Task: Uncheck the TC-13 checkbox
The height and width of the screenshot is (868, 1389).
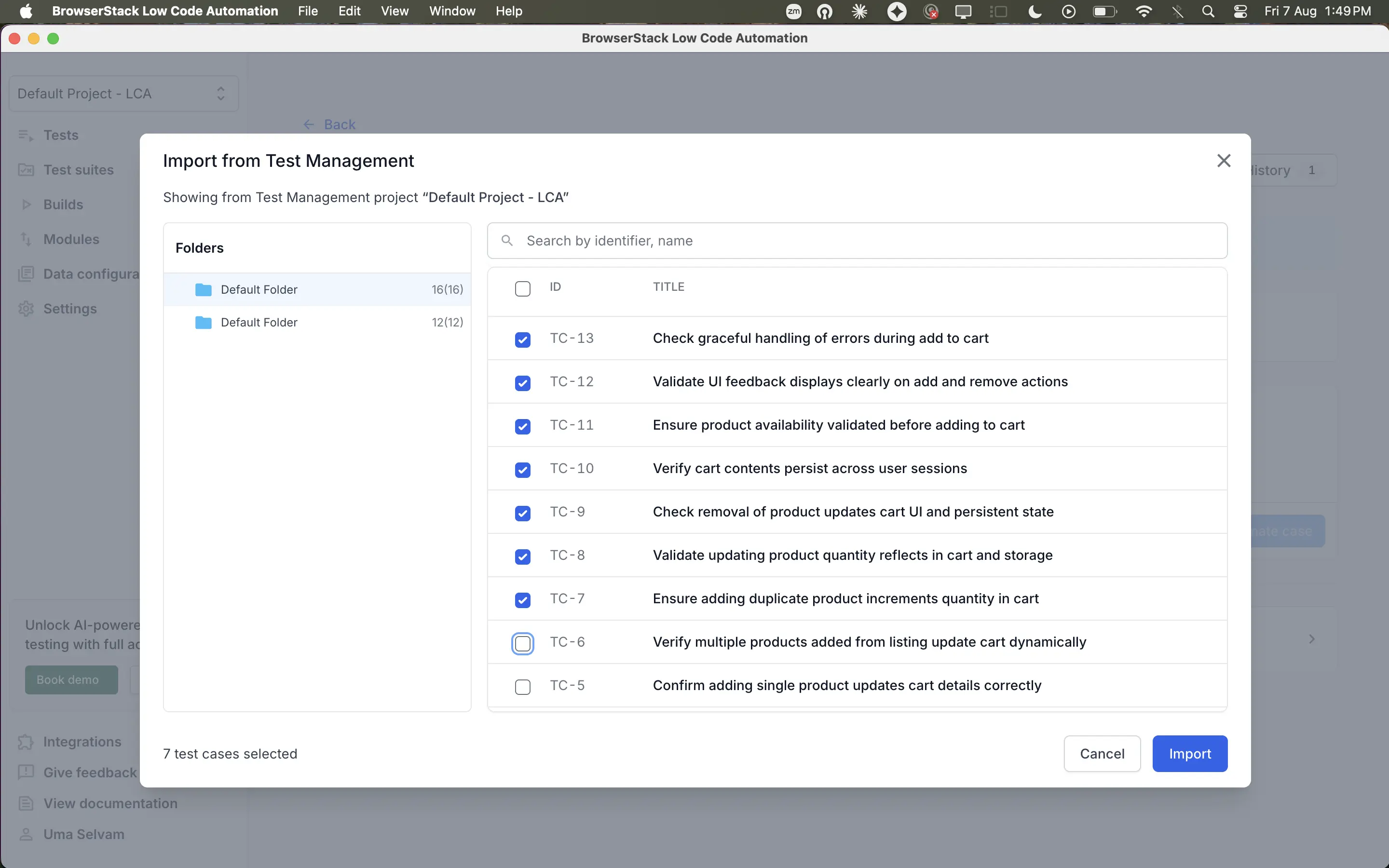Action: tap(522, 339)
